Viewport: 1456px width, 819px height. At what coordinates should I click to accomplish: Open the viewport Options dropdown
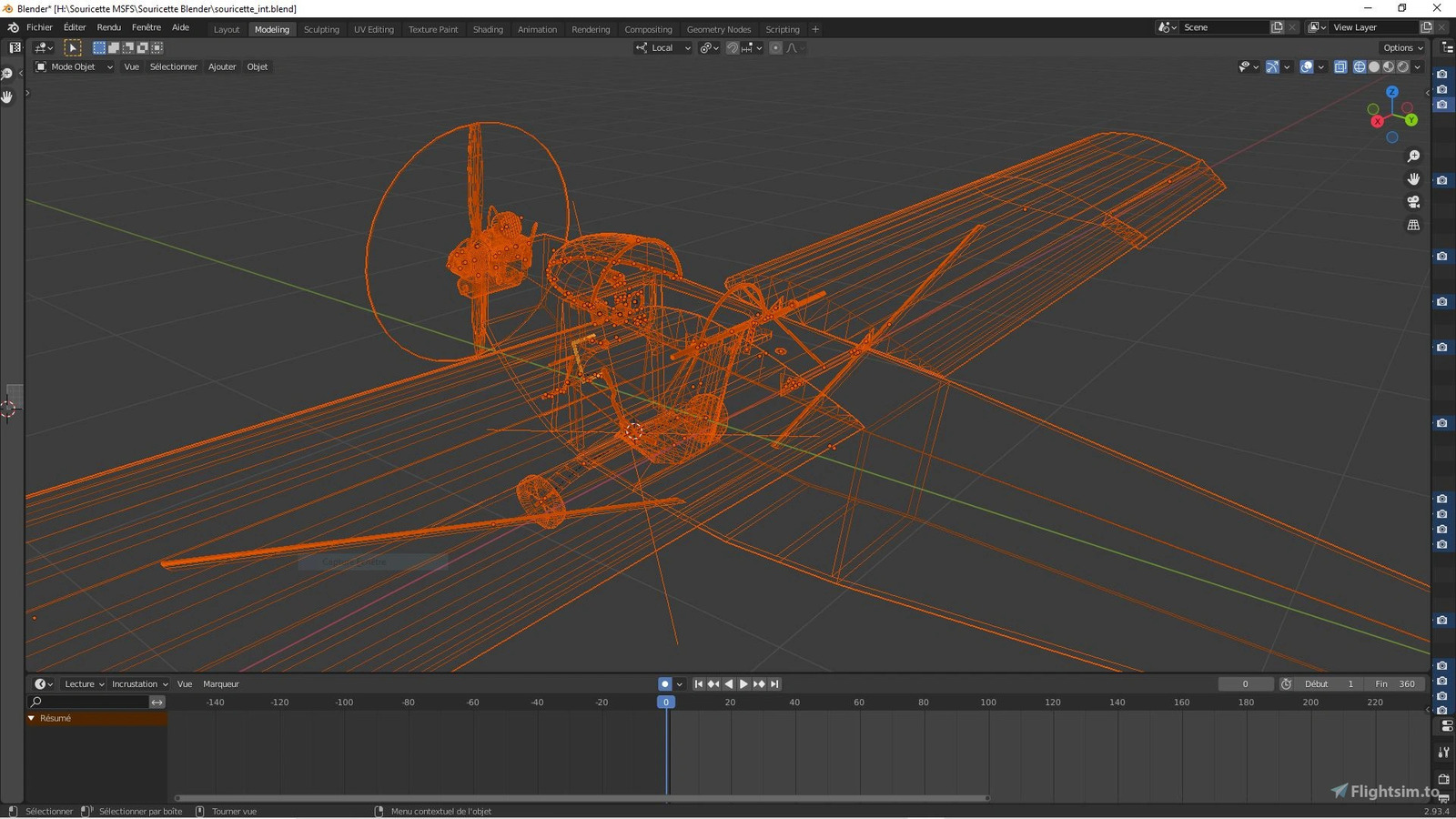[1402, 47]
